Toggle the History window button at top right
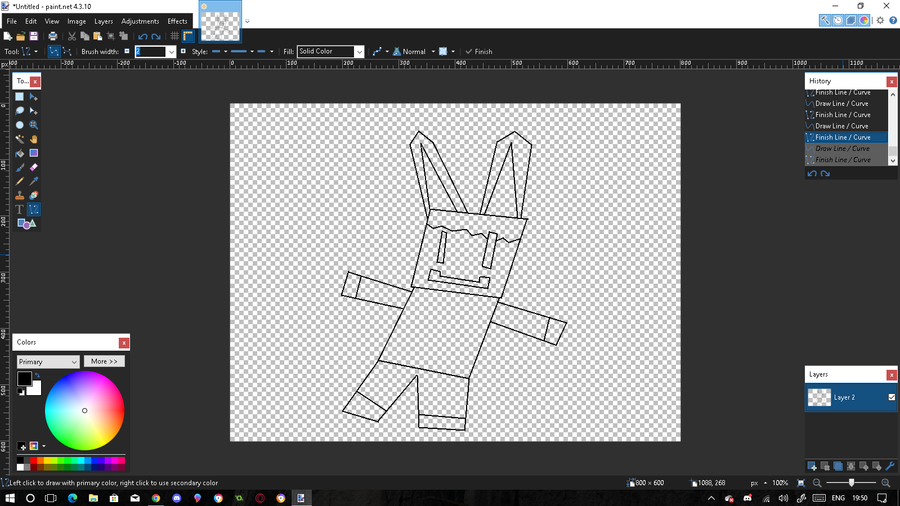 (838, 21)
